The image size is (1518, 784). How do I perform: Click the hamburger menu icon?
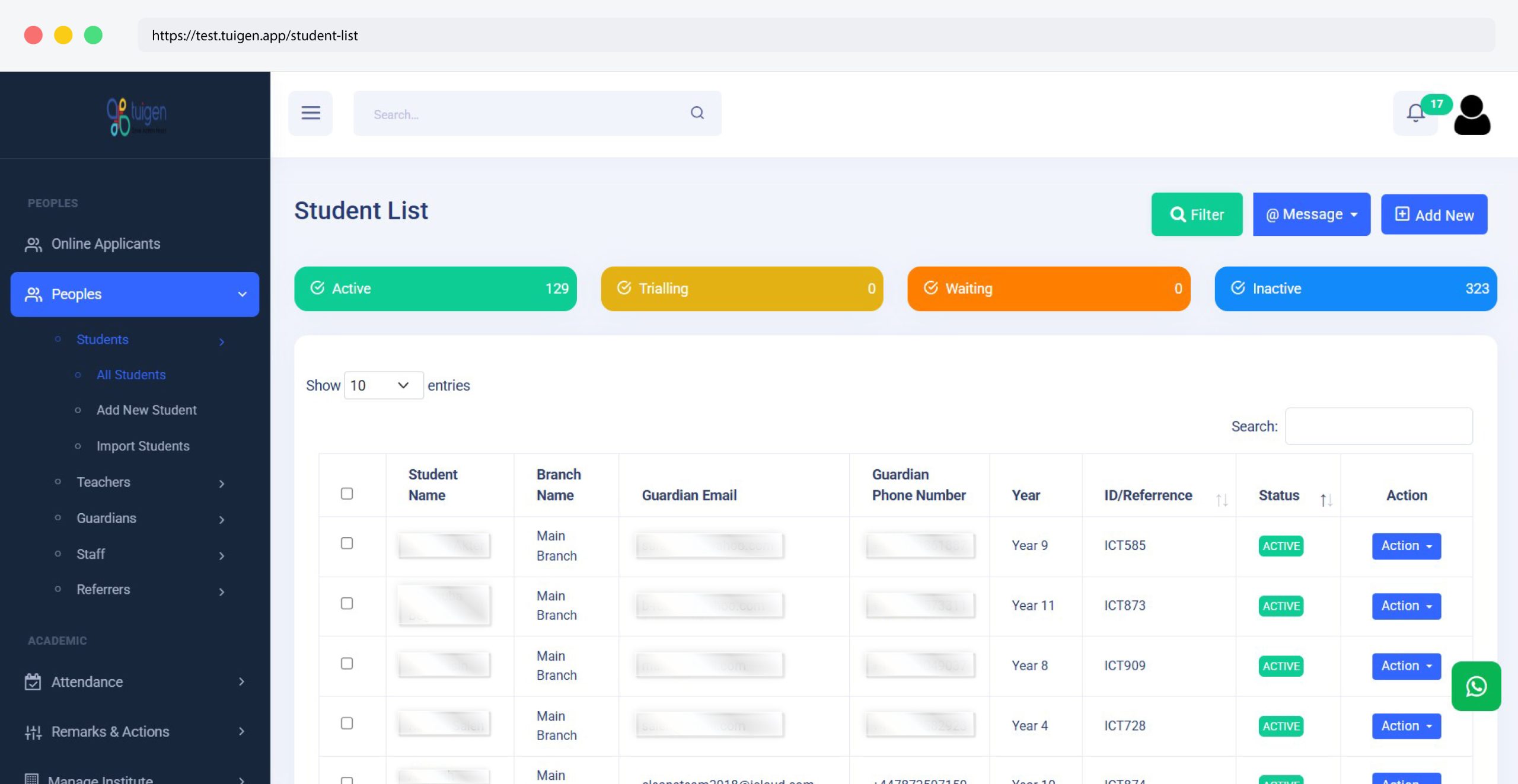(310, 113)
